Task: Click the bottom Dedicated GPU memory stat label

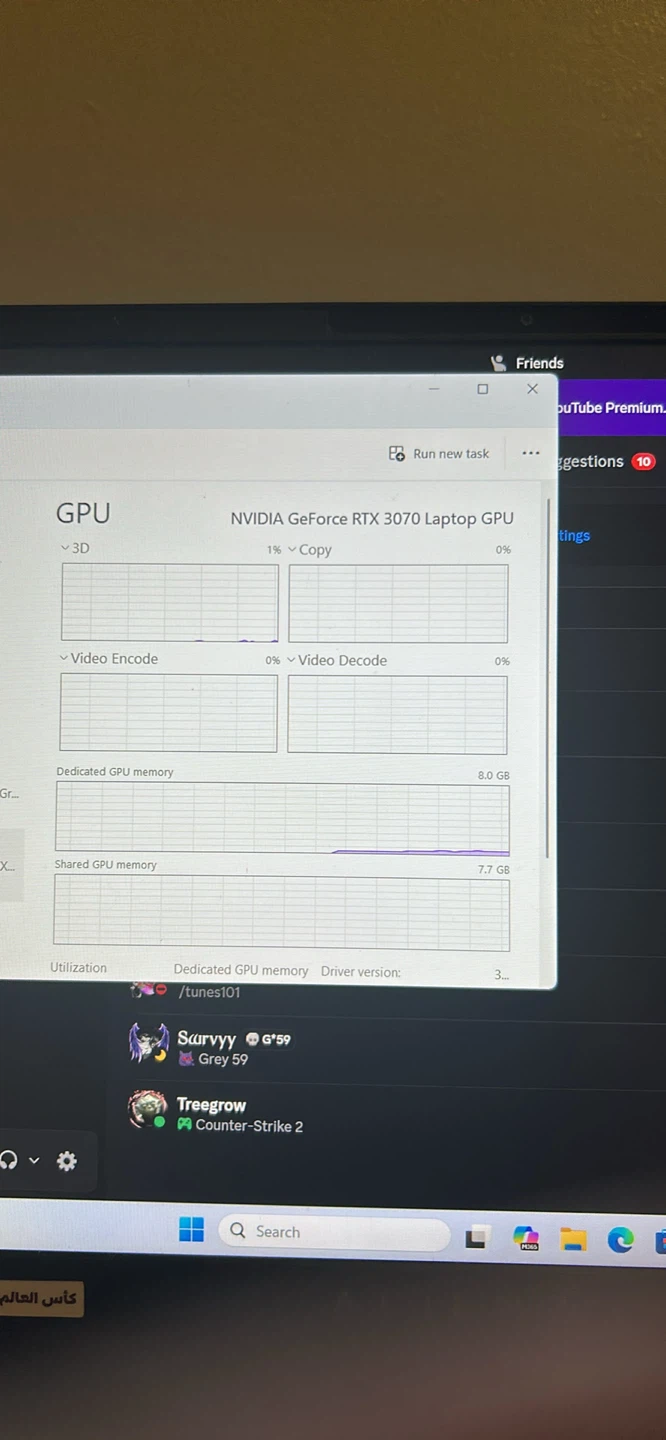Action: pyautogui.click(x=241, y=970)
